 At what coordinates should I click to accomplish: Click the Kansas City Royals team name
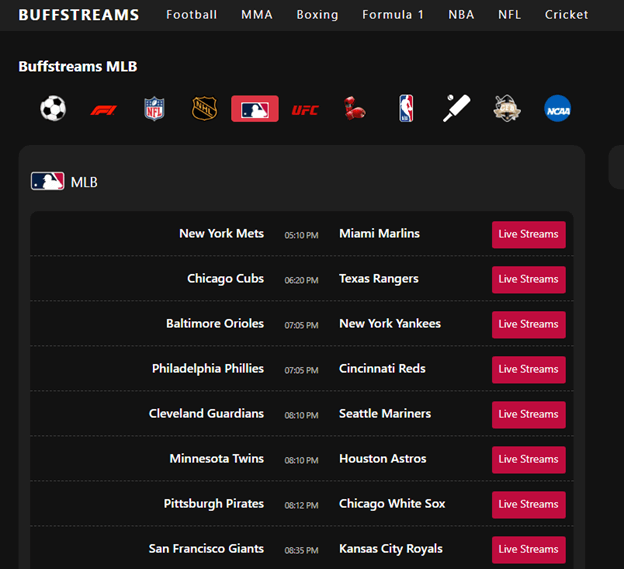[391, 549]
